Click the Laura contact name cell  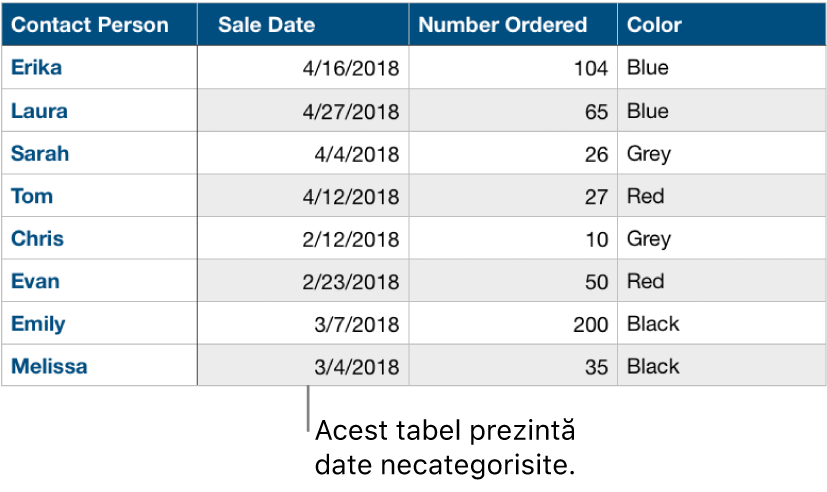click(x=39, y=111)
